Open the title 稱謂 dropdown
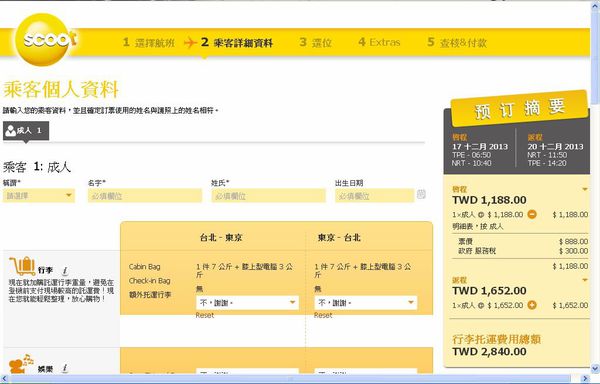 (x=39, y=196)
